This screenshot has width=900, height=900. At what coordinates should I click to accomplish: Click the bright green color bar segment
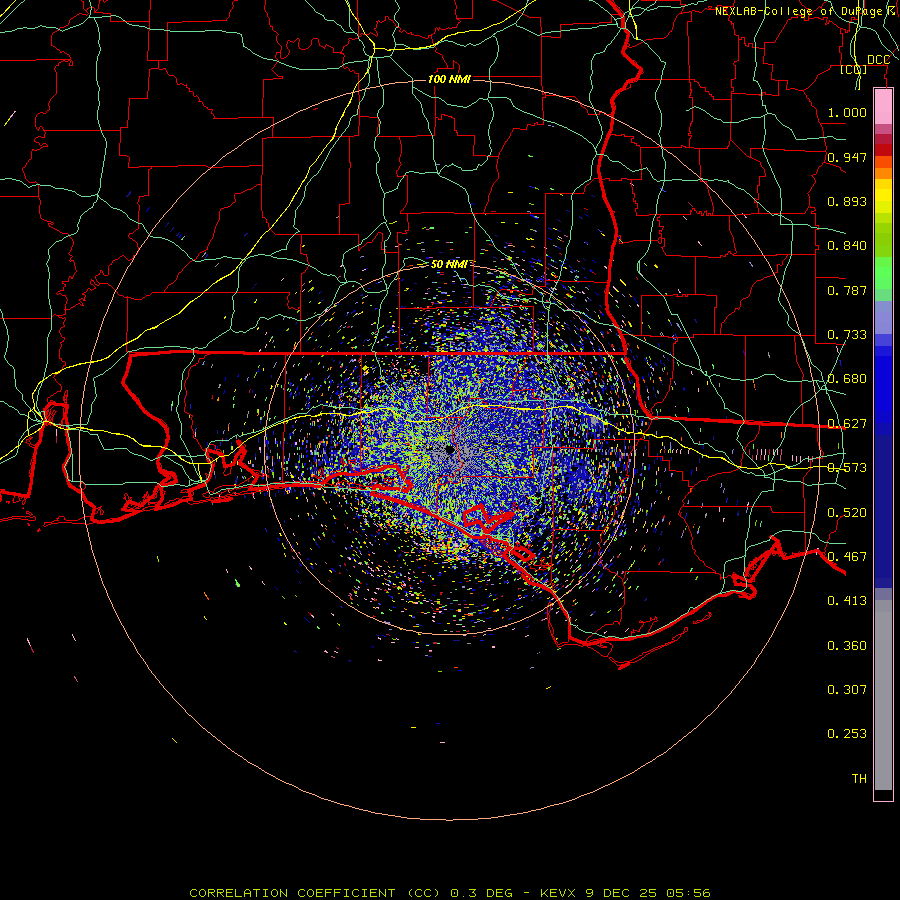(883, 273)
